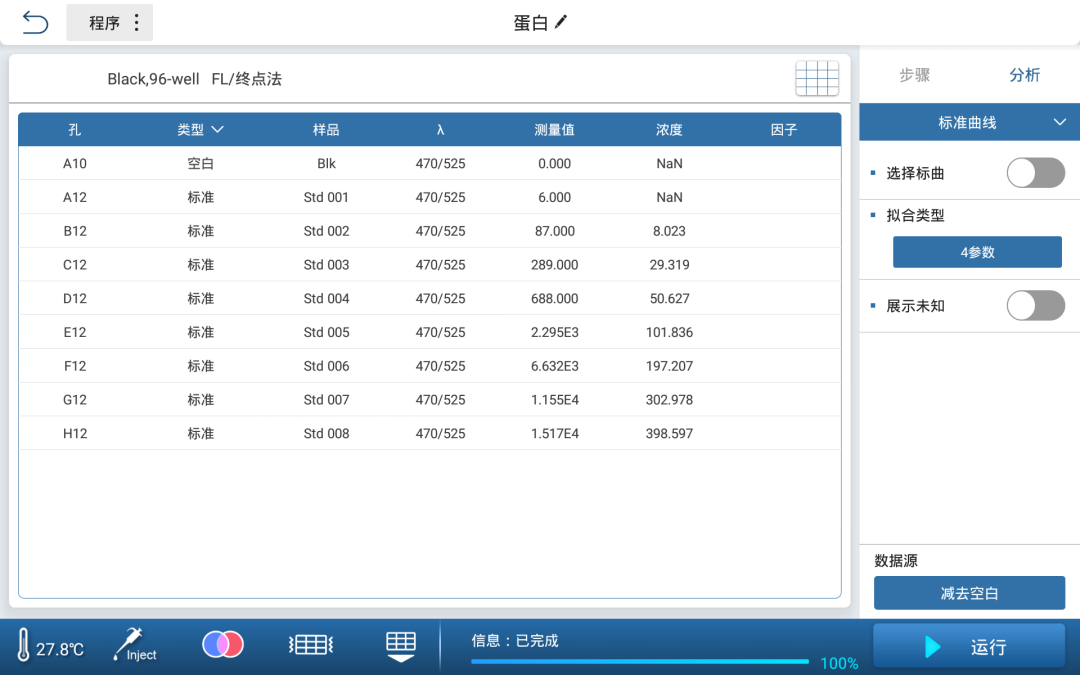The height and width of the screenshot is (675, 1080).
Task: Click the λ column header
Action: [440, 129]
